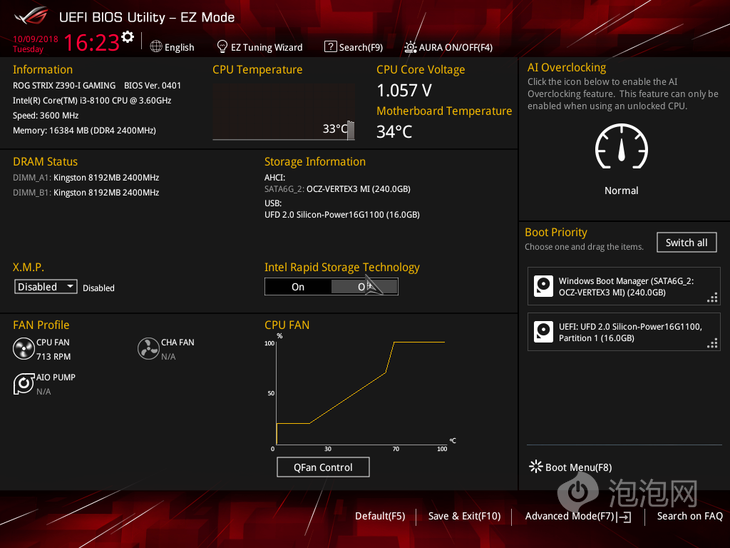Click the 16:23 clock time

point(92,43)
